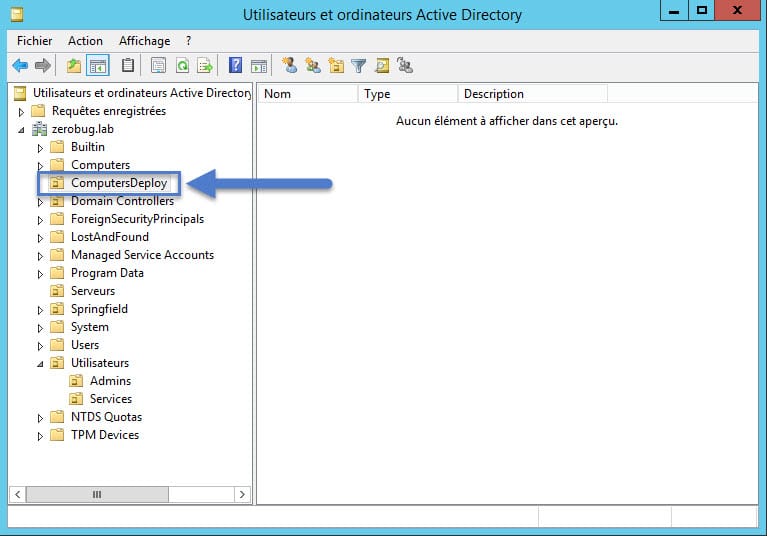Sort by the Nom column header
Image resolution: width=767 pixels, height=536 pixels.
coord(307,94)
